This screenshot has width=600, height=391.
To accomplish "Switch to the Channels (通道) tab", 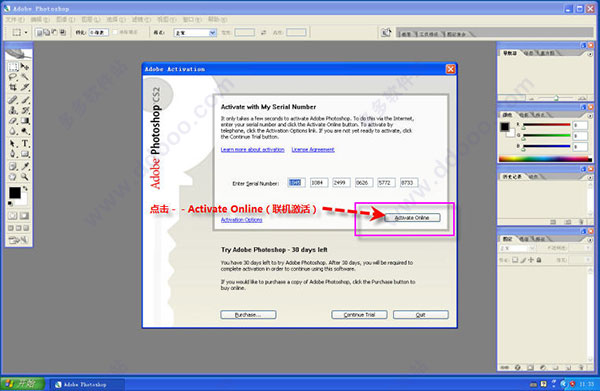I will (x=524, y=239).
